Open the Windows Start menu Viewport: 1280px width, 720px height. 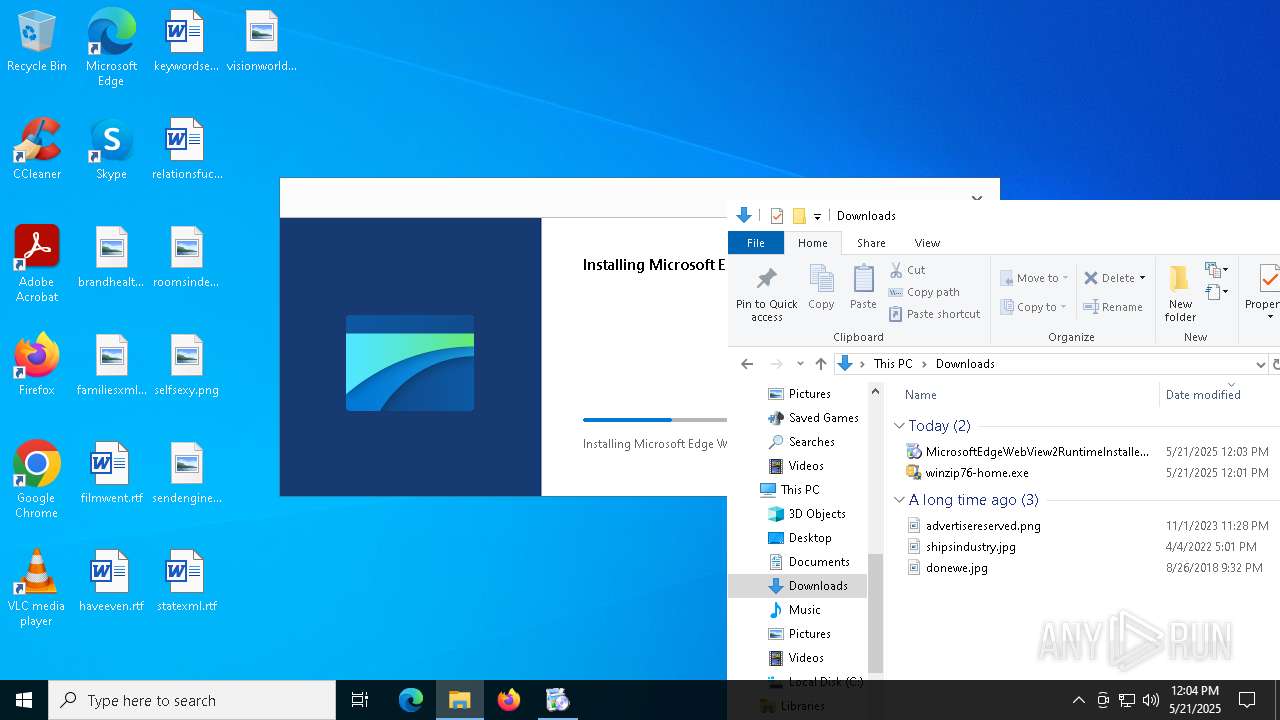click(x=24, y=700)
